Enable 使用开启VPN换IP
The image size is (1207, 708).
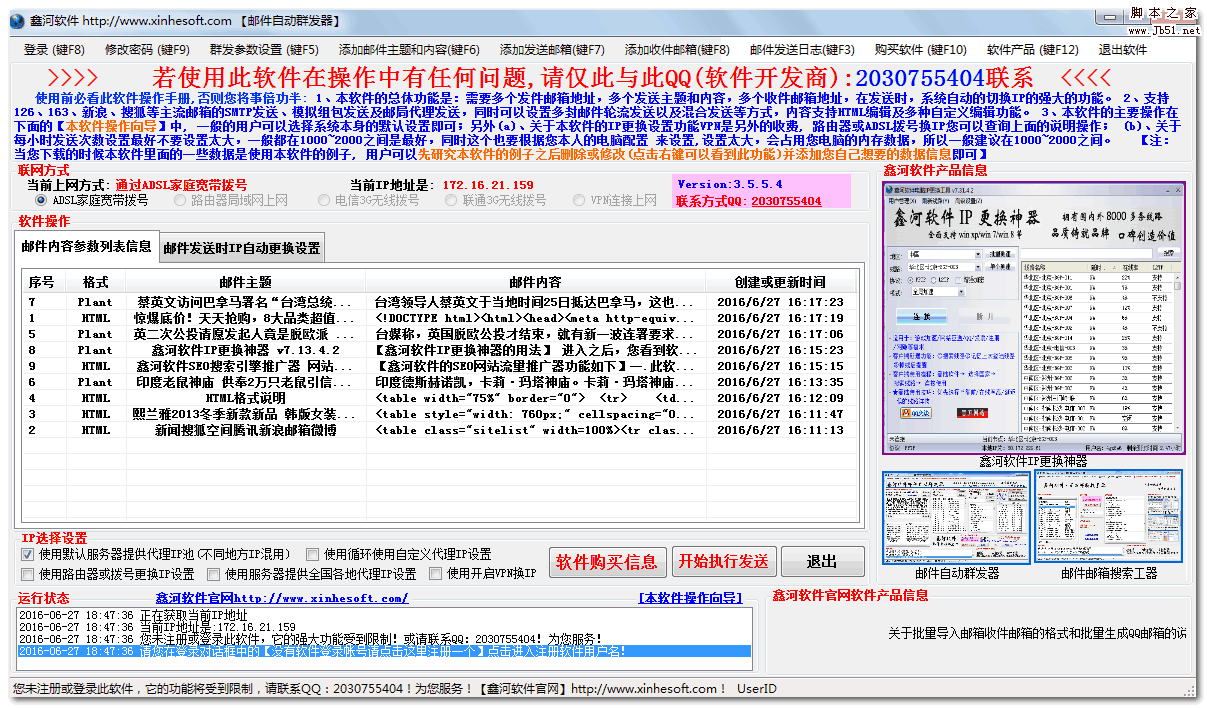436,575
